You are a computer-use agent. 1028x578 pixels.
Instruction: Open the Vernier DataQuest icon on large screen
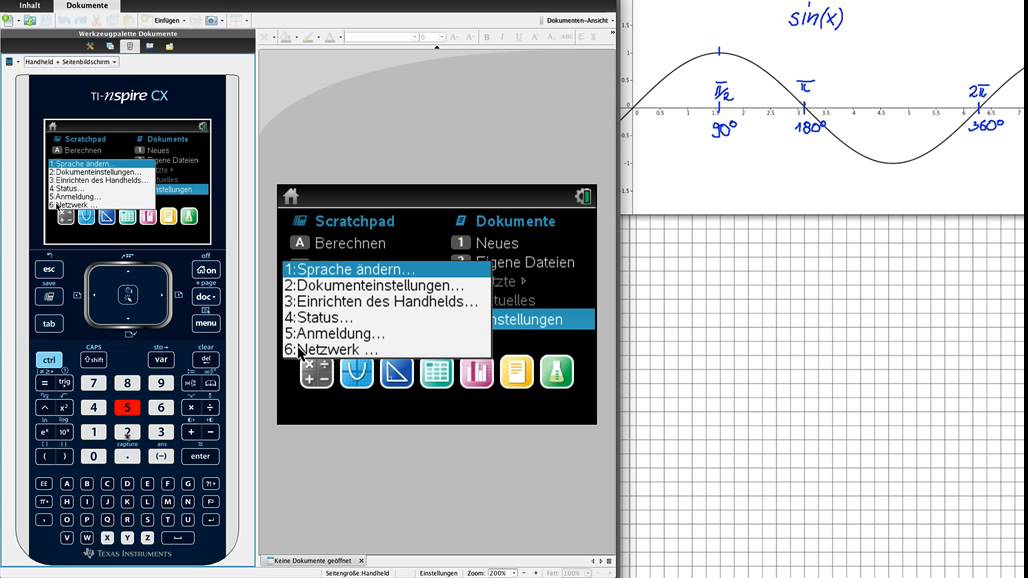[x=557, y=372]
